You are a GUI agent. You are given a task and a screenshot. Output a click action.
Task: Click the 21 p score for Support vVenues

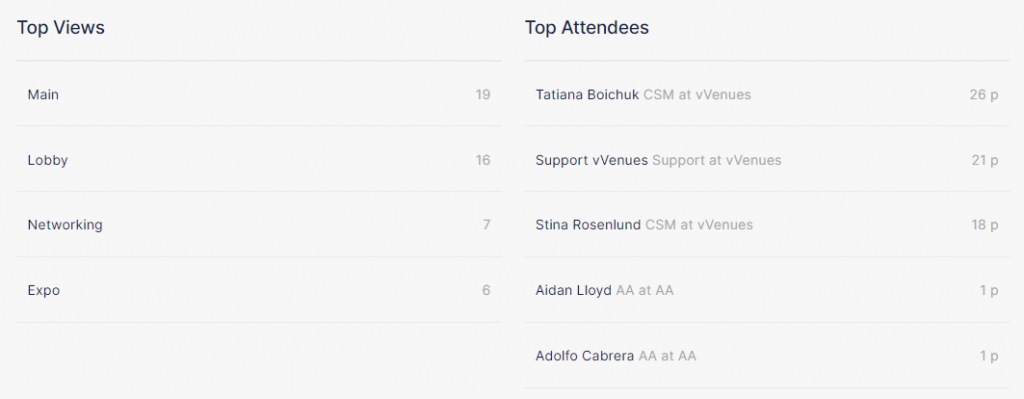985,160
